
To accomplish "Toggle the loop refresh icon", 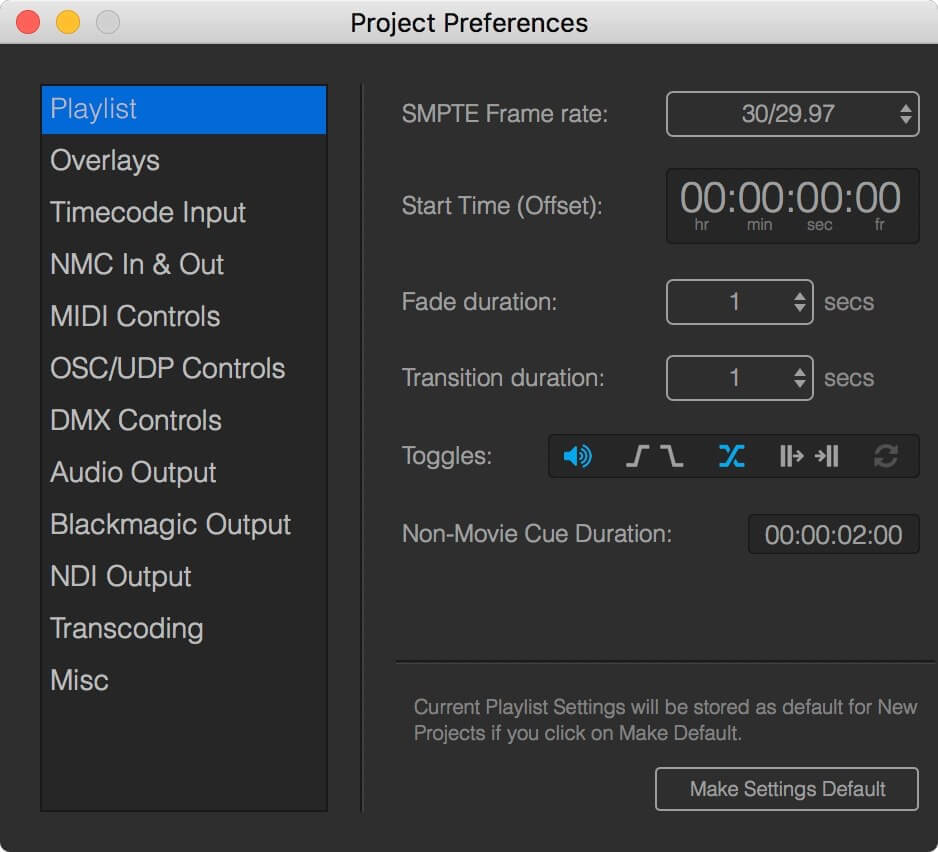I will 885,457.
